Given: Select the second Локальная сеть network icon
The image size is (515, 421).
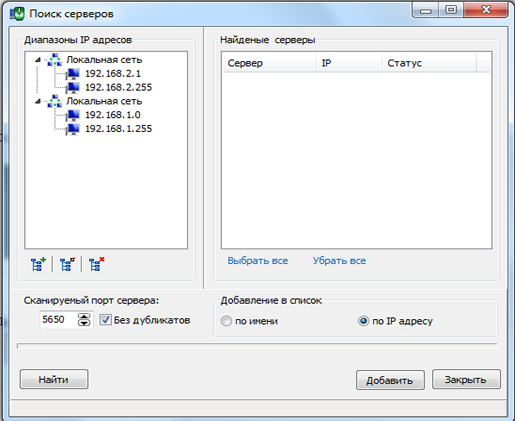Looking at the screenshot, I should (x=55, y=101).
